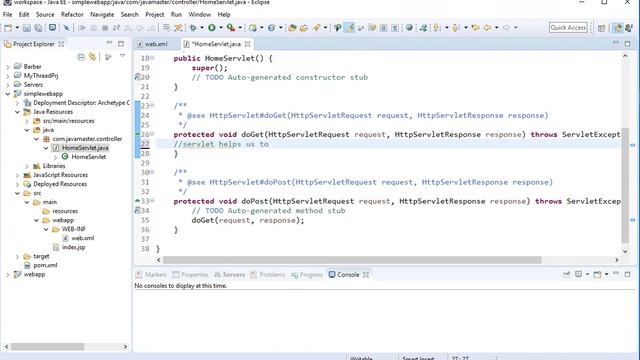Click the Debug bug toolbar icon
The height and width of the screenshot is (360, 640).
click(x=193, y=28)
